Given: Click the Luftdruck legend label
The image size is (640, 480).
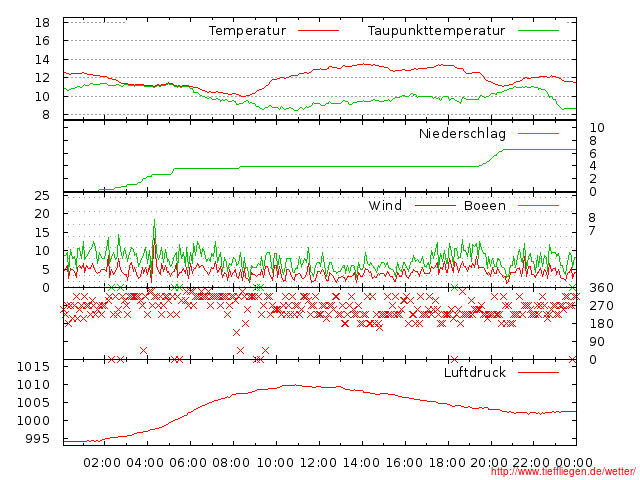Looking at the screenshot, I should (474, 372).
